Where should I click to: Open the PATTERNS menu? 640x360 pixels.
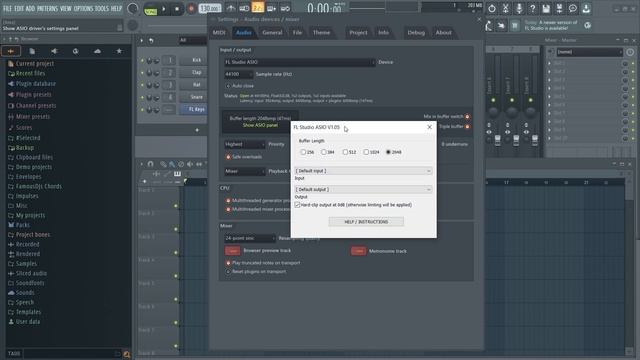point(47,8)
